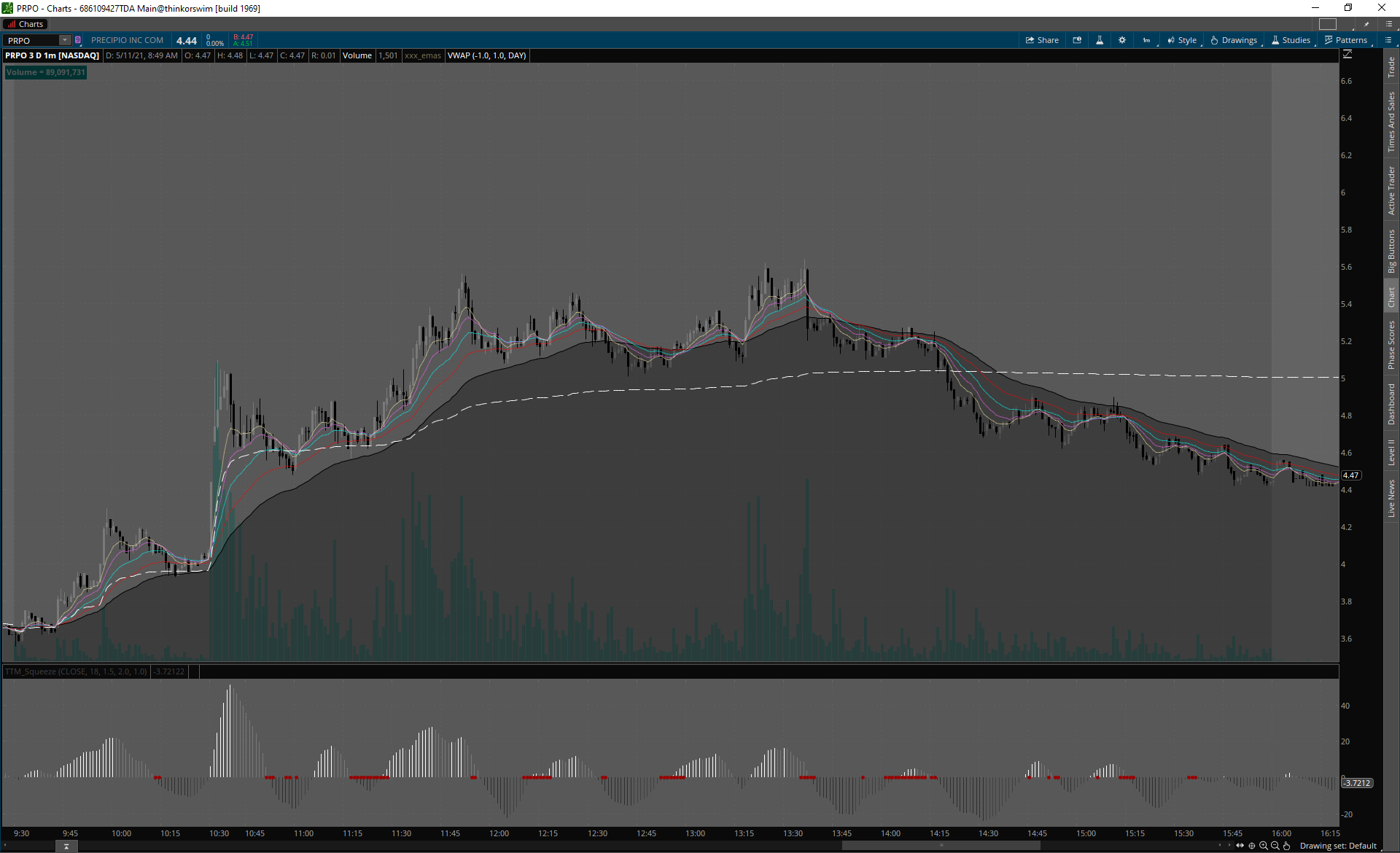Switch to the Active Trader side tab
This screenshot has height=853, width=1400.
1391,190
